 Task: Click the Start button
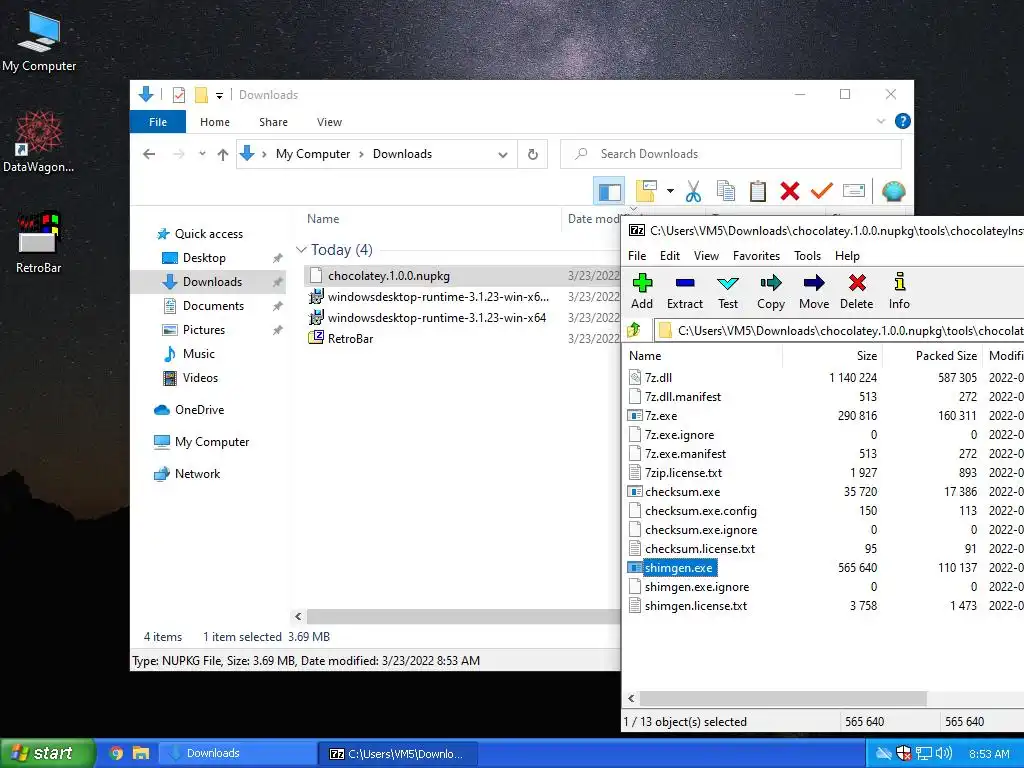47,754
